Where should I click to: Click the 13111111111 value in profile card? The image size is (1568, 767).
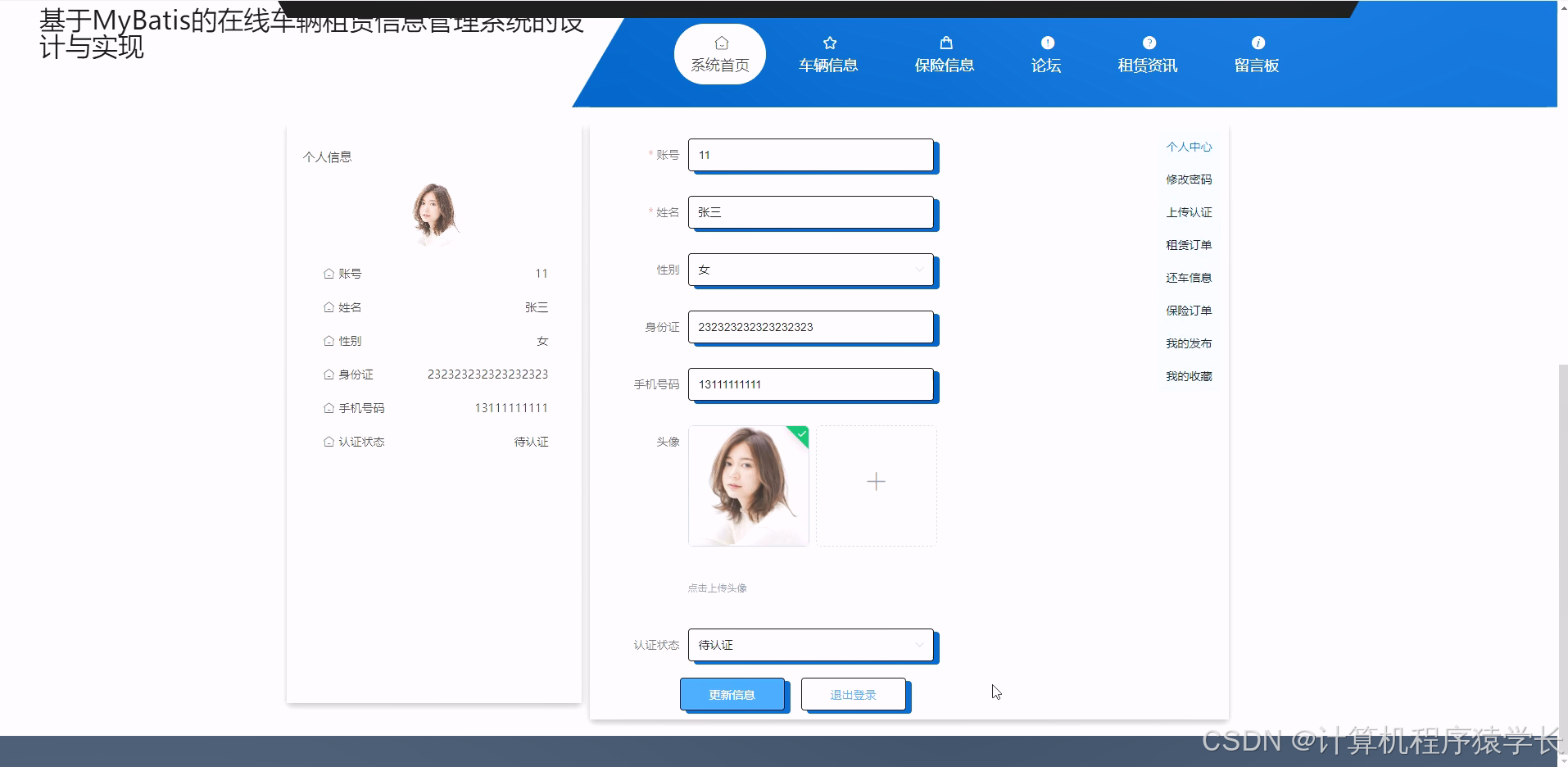click(x=511, y=408)
